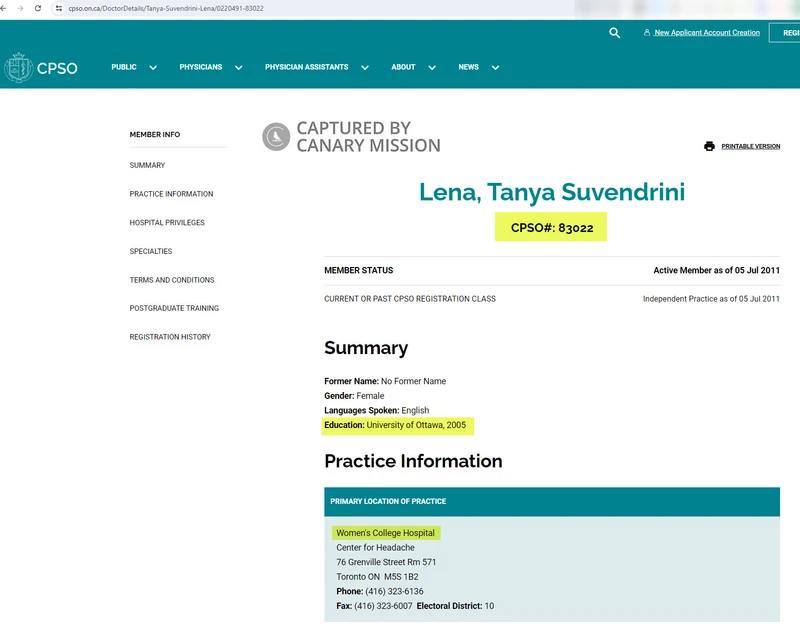Expand the Physician Assistants chevron

click(x=365, y=67)
